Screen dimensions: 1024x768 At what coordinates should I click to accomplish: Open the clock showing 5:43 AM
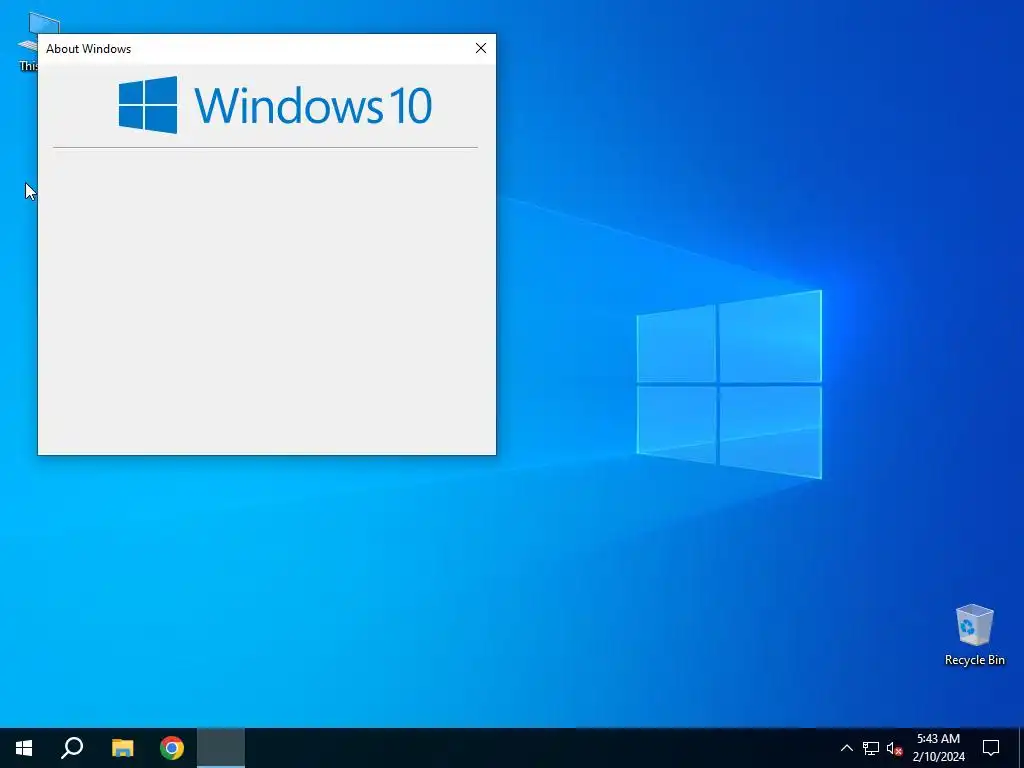click(x=938, y=748)
